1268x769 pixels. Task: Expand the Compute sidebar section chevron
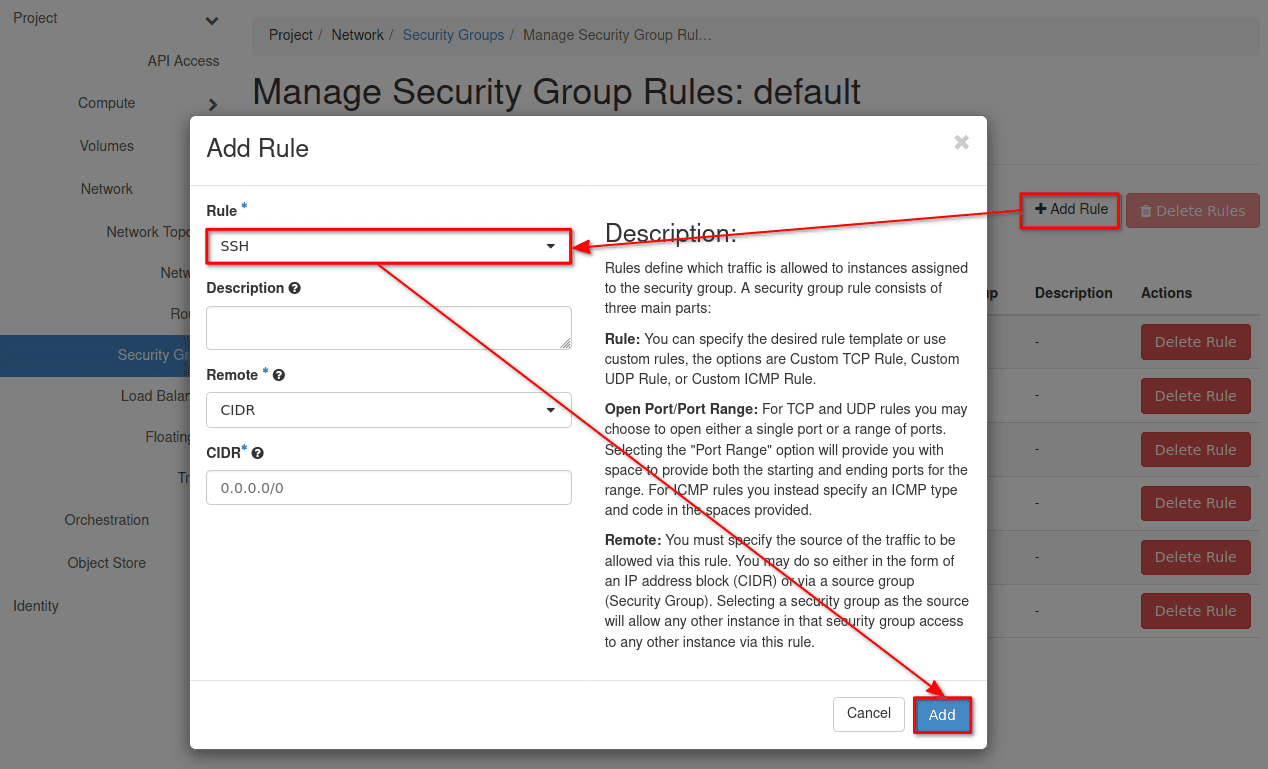(212, 104)
